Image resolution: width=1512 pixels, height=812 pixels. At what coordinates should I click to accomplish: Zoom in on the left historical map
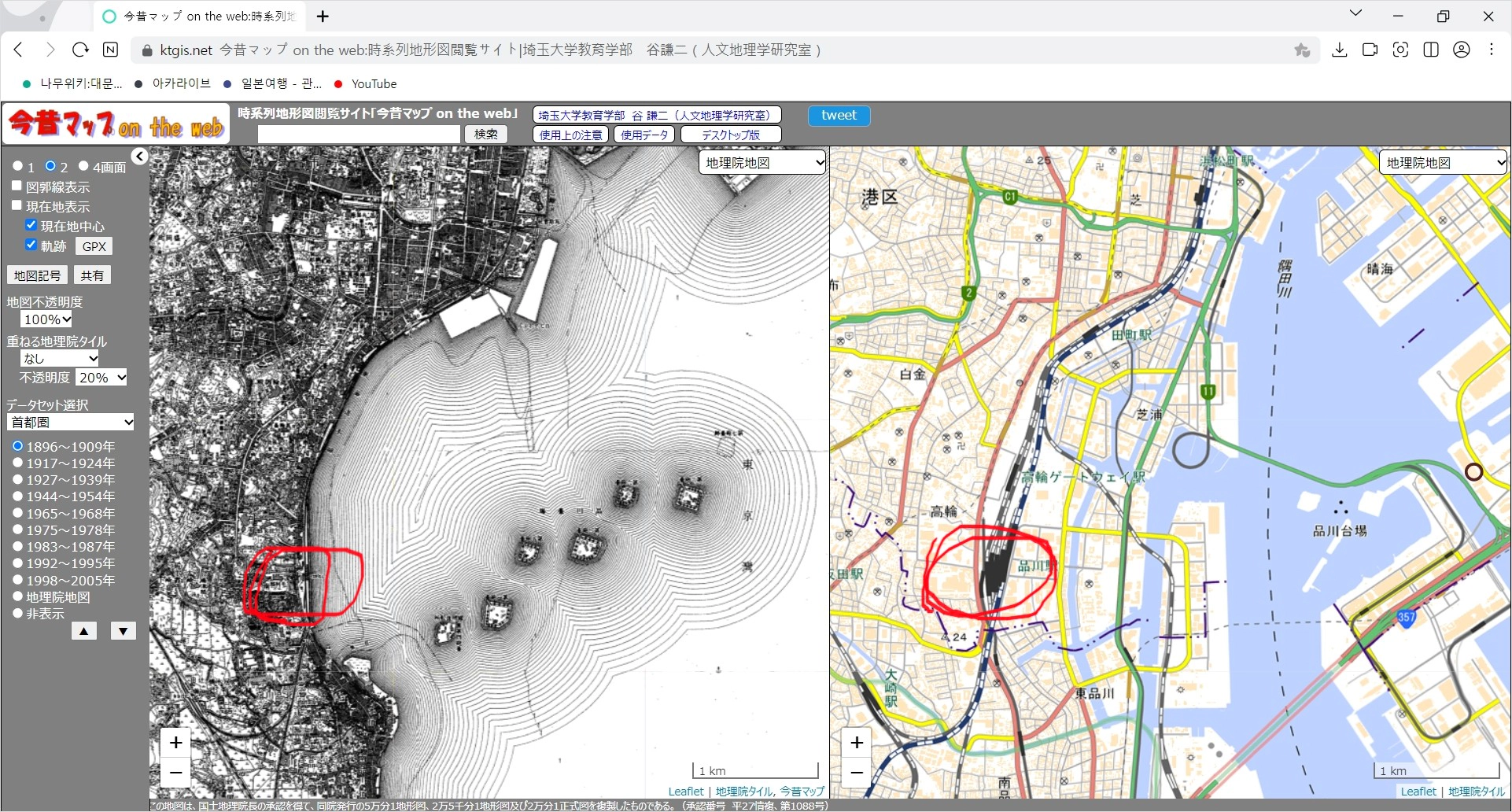click(x=176, y=742)
